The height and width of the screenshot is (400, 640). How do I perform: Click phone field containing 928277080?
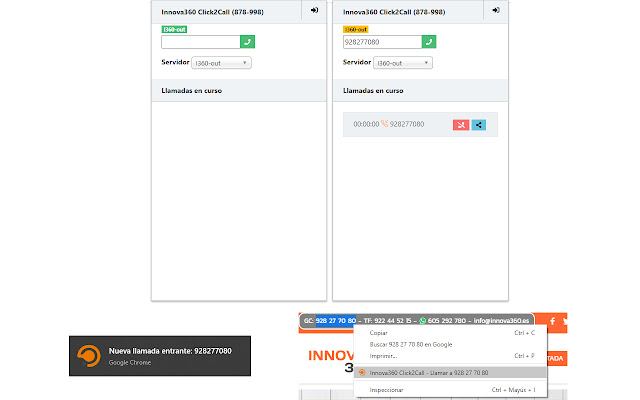click(382, 42)
